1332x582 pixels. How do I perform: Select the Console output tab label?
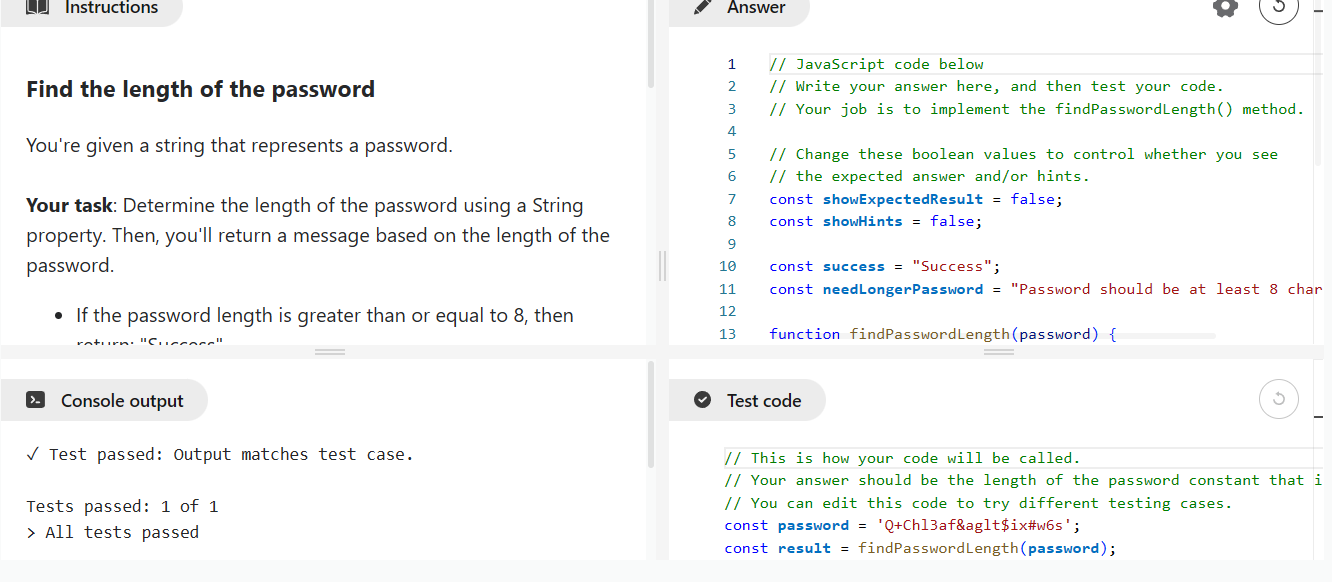pos(122,401)
